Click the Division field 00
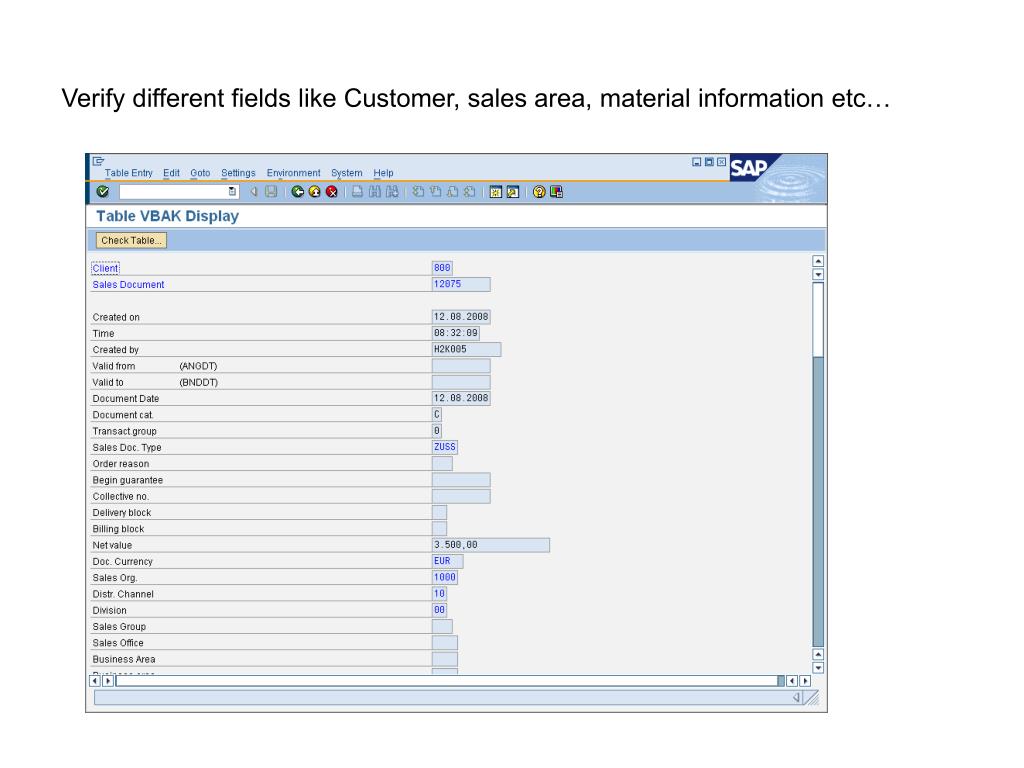1024x768 pixels. point(440,611)
